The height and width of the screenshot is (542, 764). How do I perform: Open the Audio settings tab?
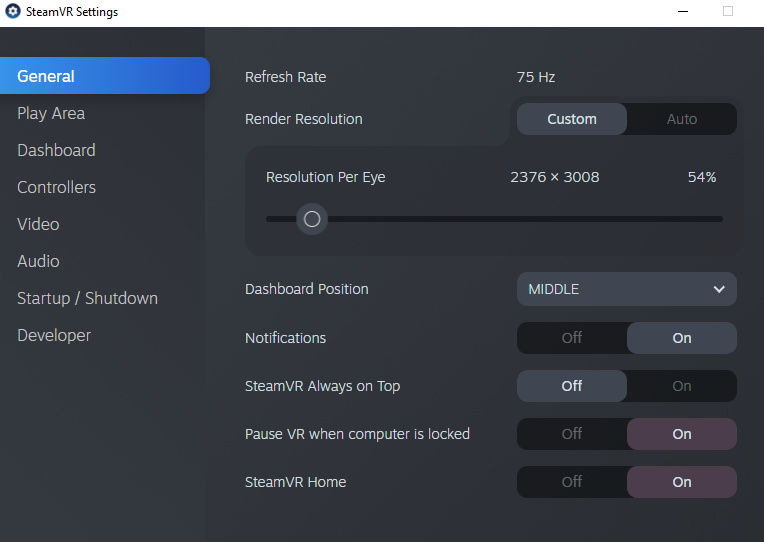(38, 261)
